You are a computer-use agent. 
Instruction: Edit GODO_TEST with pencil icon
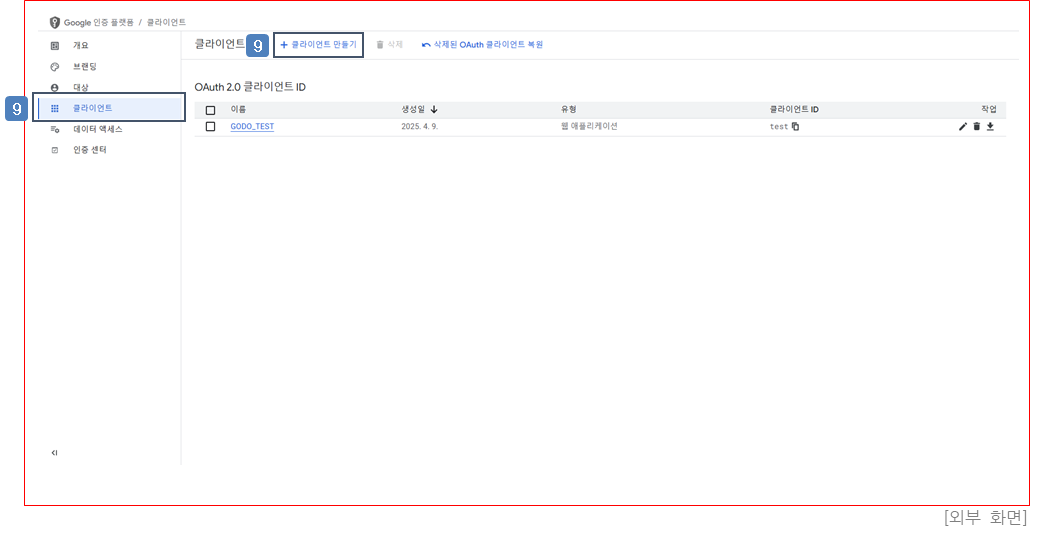[963, 126]
